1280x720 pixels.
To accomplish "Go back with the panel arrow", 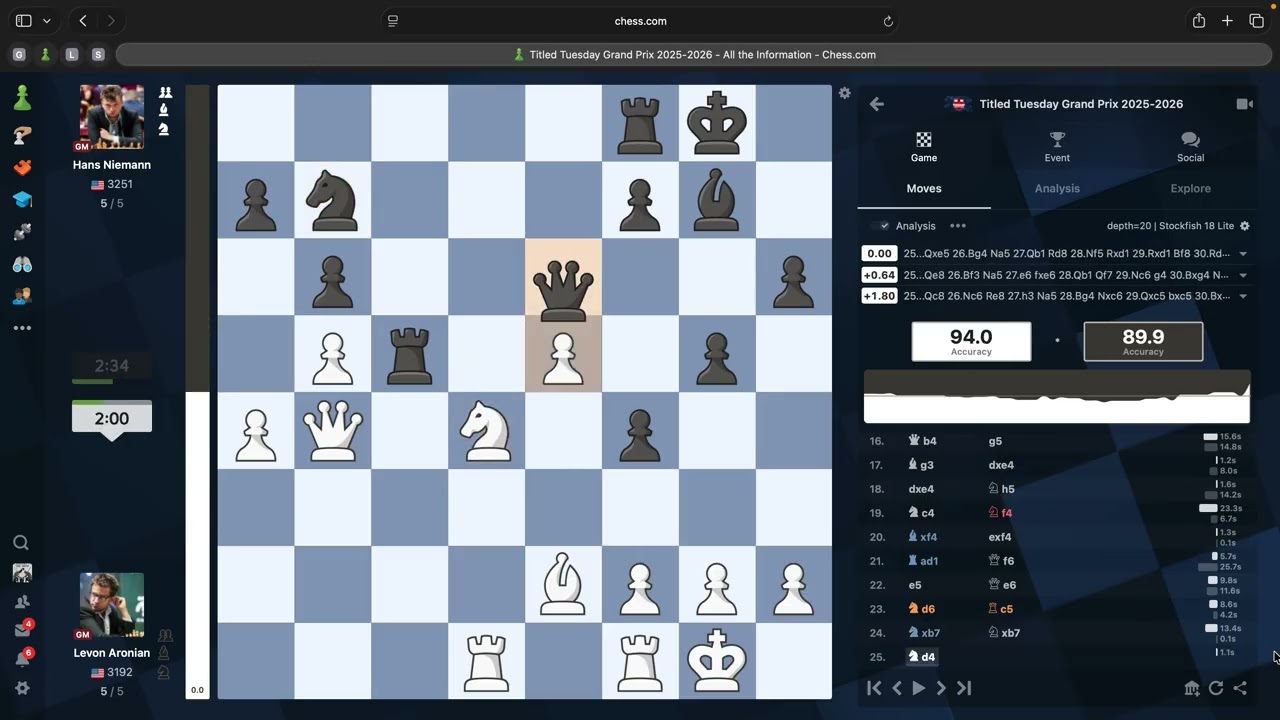I will click(877, 104).
